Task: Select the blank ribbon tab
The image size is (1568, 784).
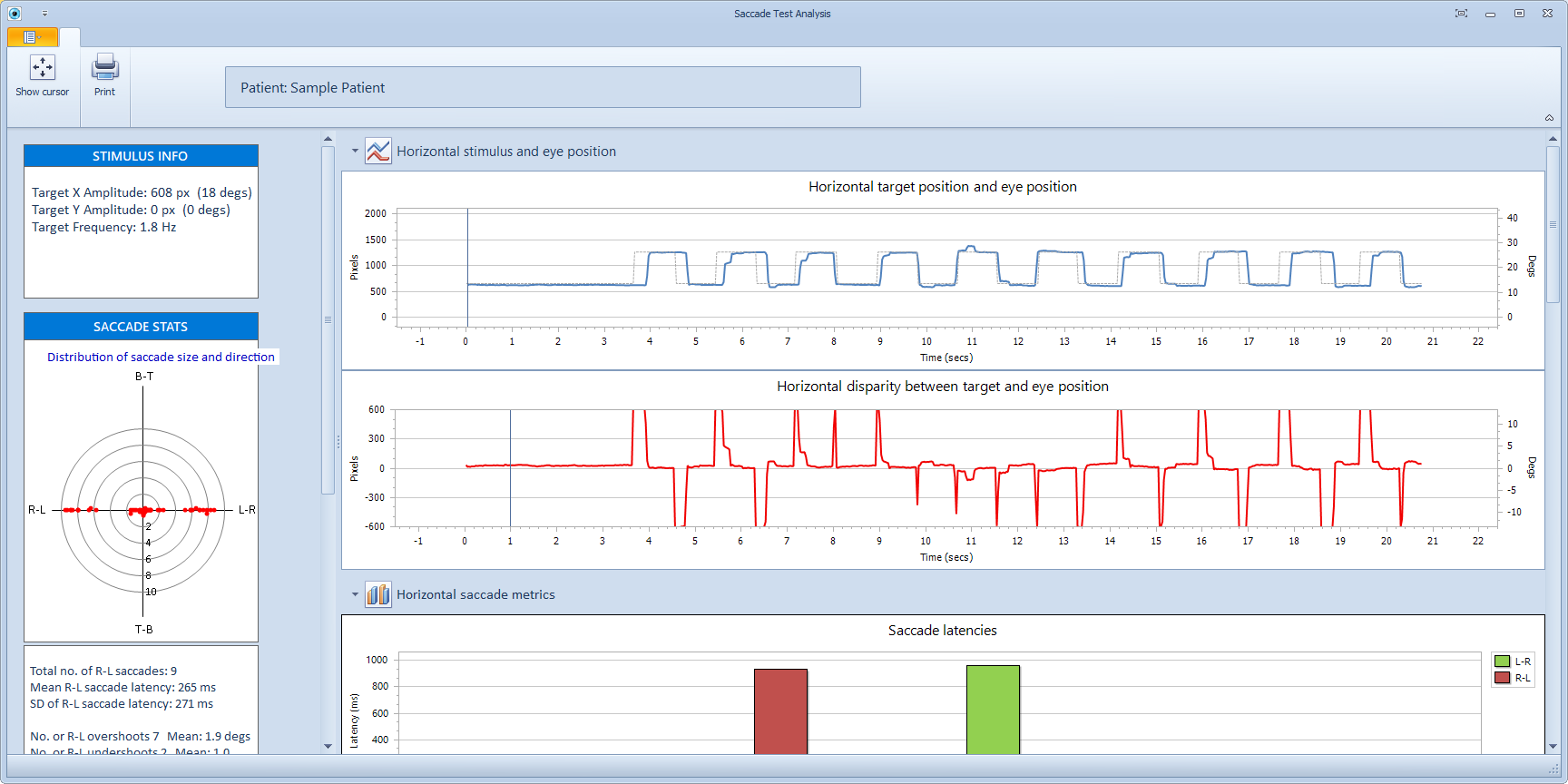Action: (x=70, y=37)
